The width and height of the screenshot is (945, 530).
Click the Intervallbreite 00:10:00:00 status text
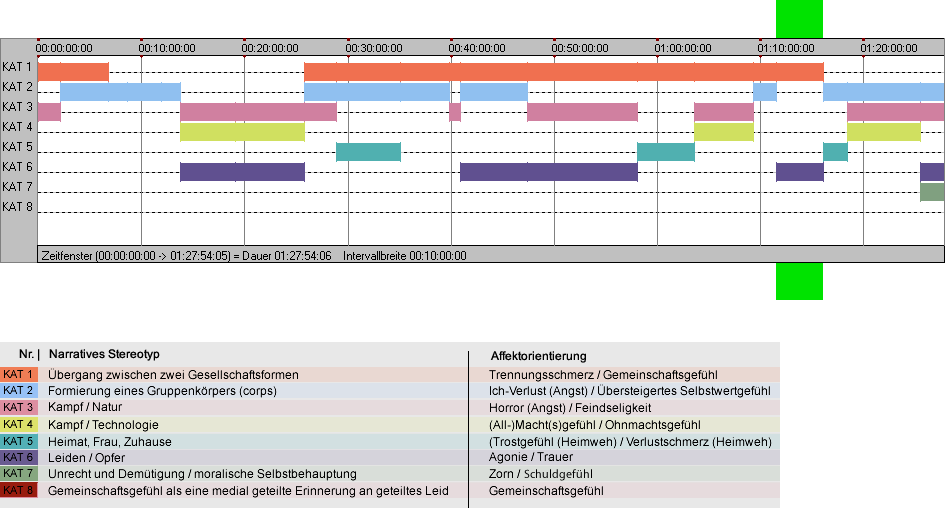coord(405,256)
